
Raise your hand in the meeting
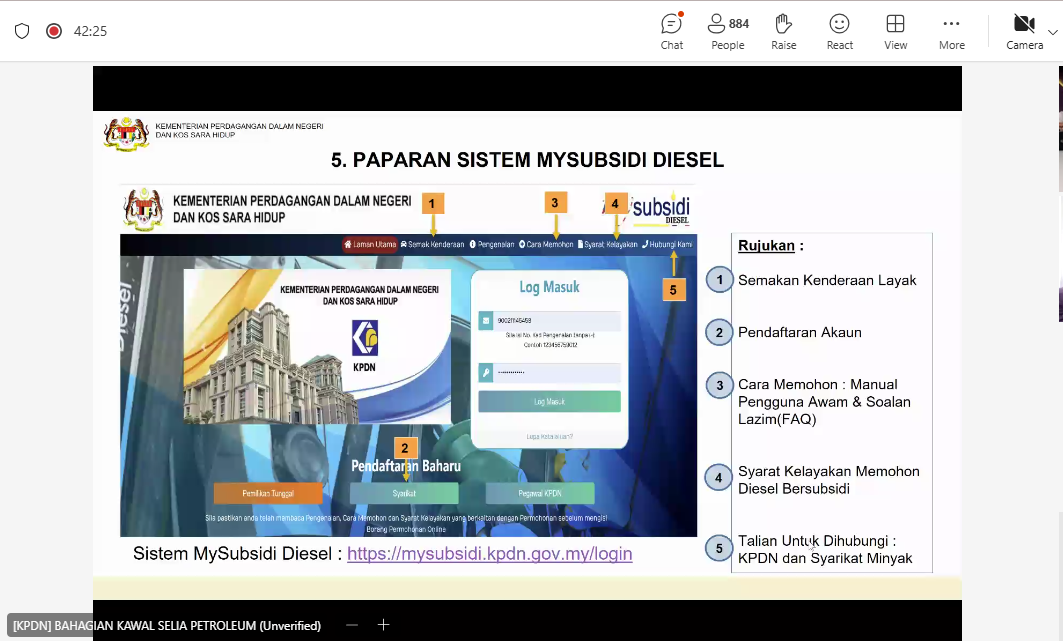[x=783, y=30]
